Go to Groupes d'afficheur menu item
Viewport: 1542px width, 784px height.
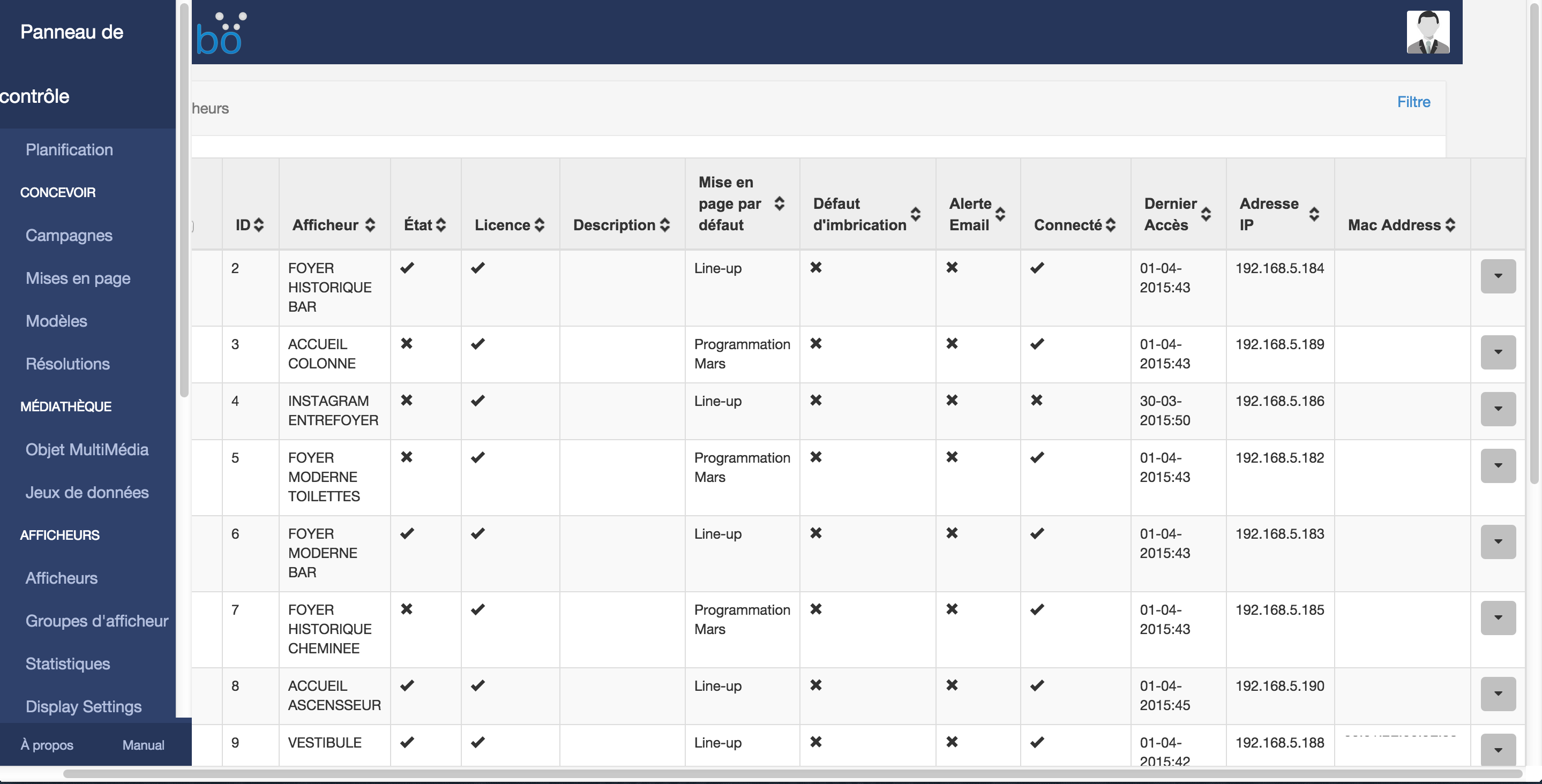pos(96,621)
